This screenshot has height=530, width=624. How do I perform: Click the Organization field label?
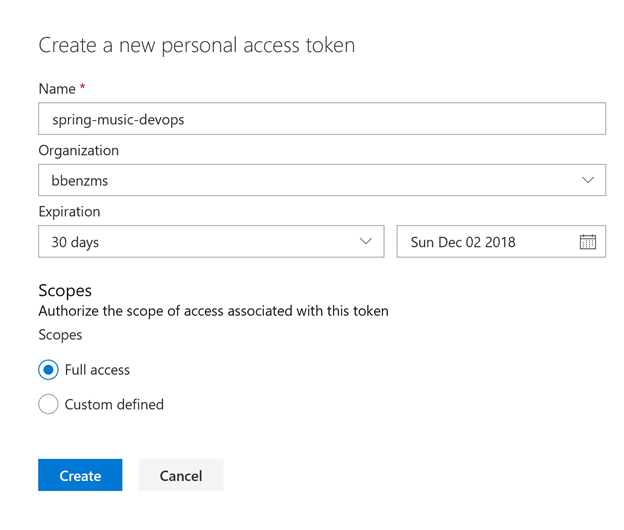(x=78, y=151)
